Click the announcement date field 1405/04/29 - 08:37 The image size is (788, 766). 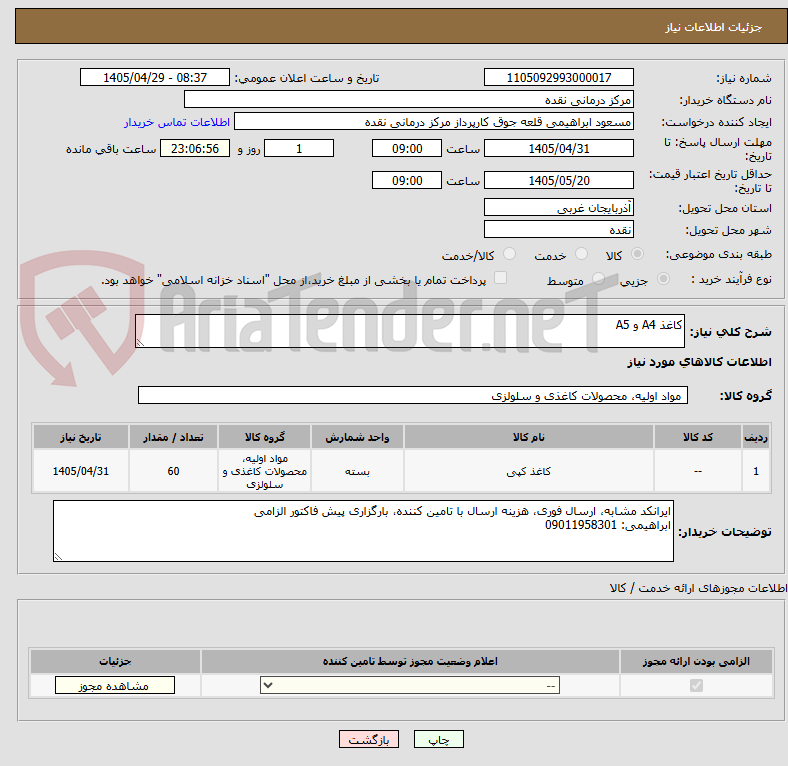click(155, 77)
